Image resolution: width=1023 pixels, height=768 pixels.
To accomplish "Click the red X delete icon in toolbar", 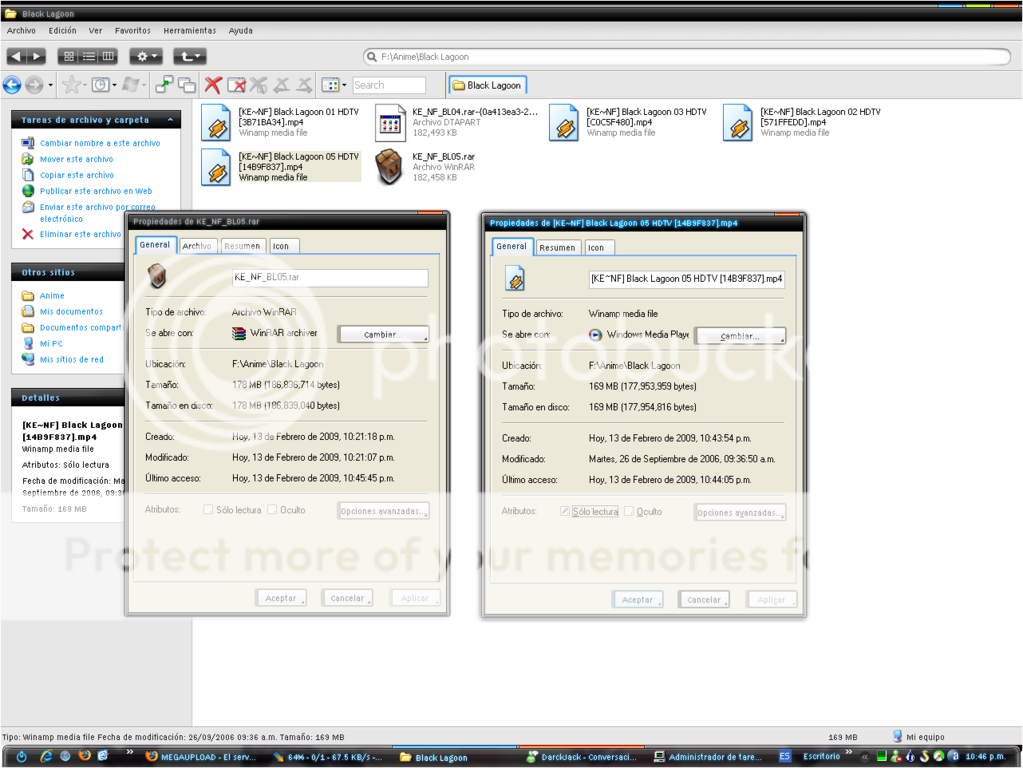I will pos(213,86).
